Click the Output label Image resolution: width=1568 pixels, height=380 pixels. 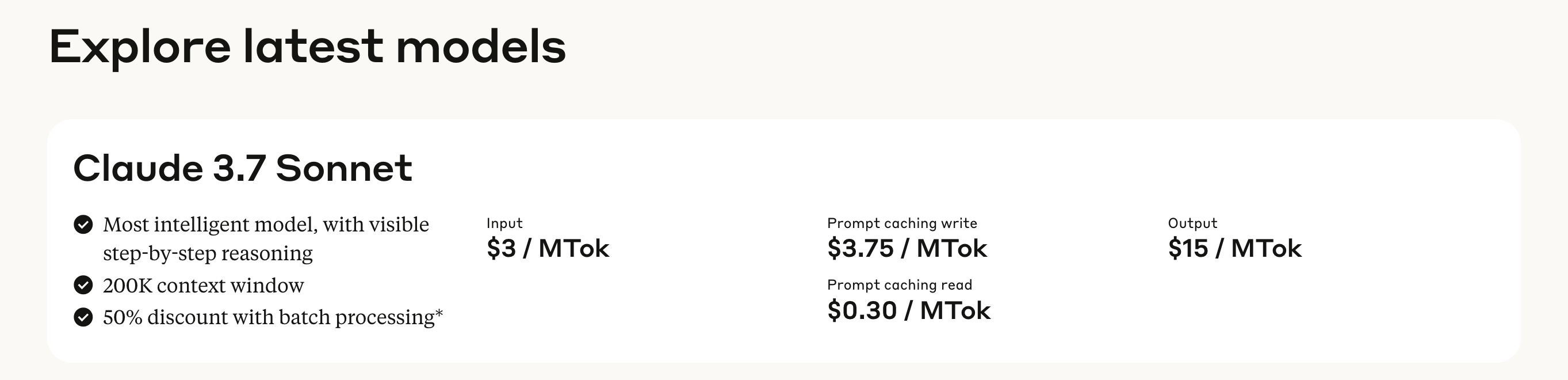pyautogui.click(x=1192, y=223)
